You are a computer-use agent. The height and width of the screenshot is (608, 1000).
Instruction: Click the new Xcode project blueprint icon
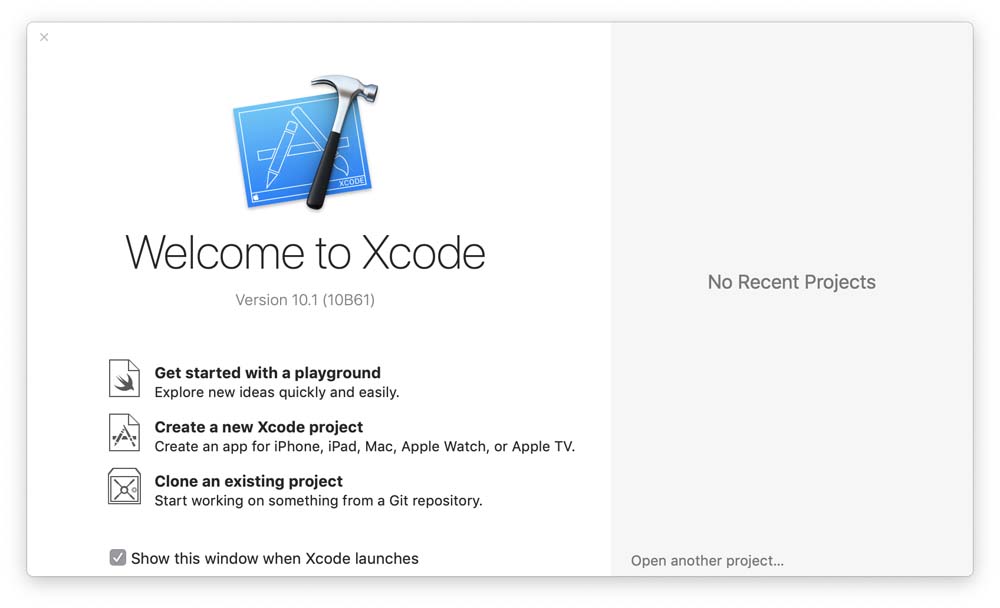pos(124,433)
